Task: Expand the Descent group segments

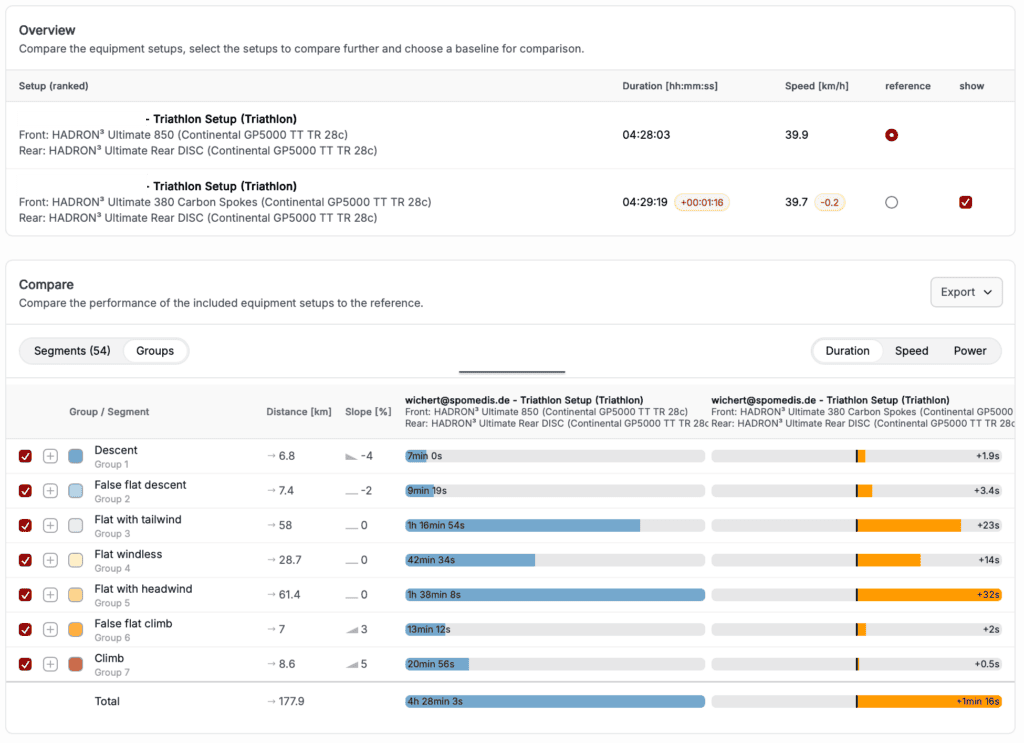Action: click(50, 456)
